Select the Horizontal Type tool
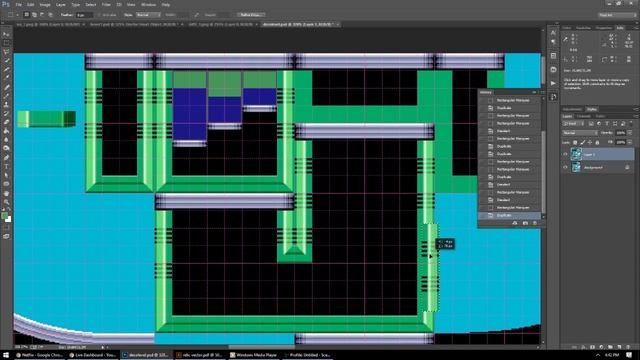The width and height of the screenshot is (640, 360). pyautogui.click(x=6, y=166)
